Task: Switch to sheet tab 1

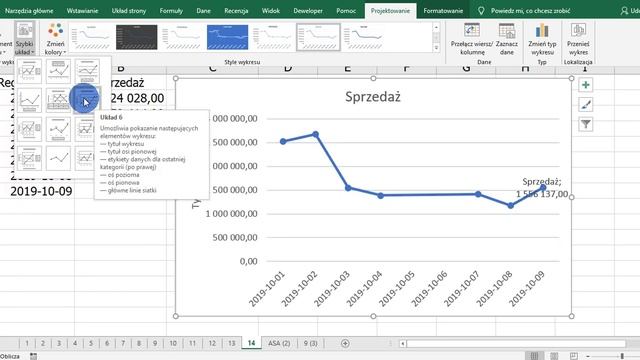Action: click(x=27, y=343)
